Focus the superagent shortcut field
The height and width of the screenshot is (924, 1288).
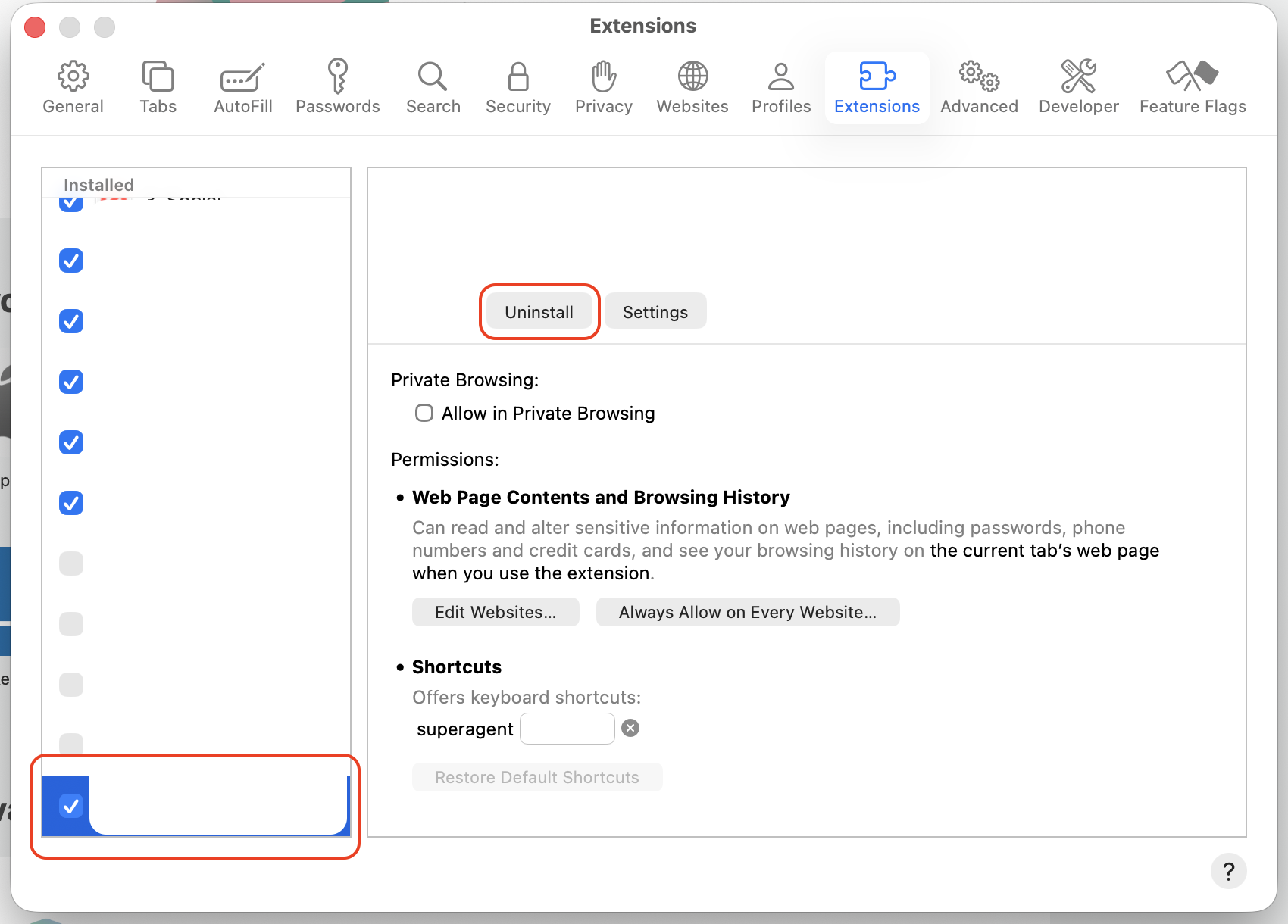(567, 729)
